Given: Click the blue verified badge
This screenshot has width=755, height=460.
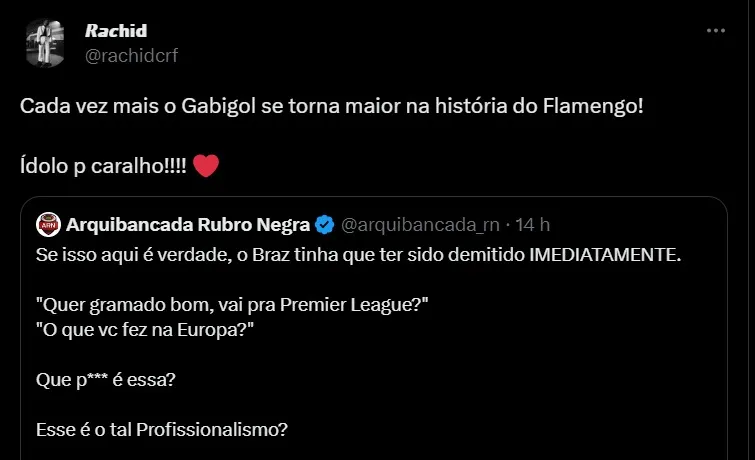Looking at the screenshot, I should 325,223.
